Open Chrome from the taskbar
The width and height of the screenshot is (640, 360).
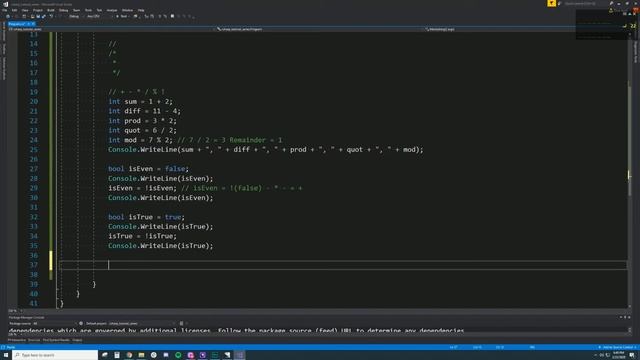[129, 355]
